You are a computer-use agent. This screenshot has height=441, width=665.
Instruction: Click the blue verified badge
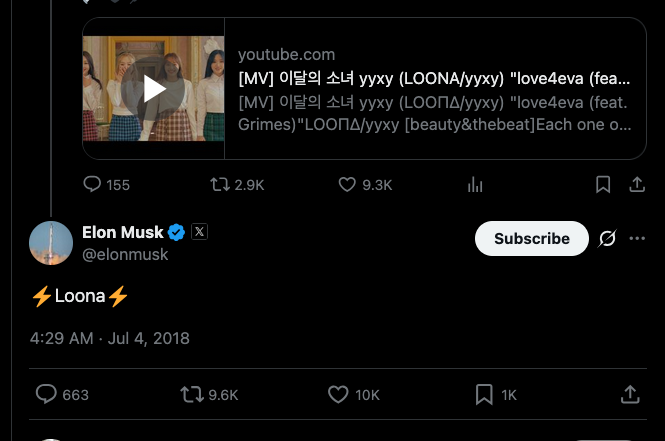point(176,232)
